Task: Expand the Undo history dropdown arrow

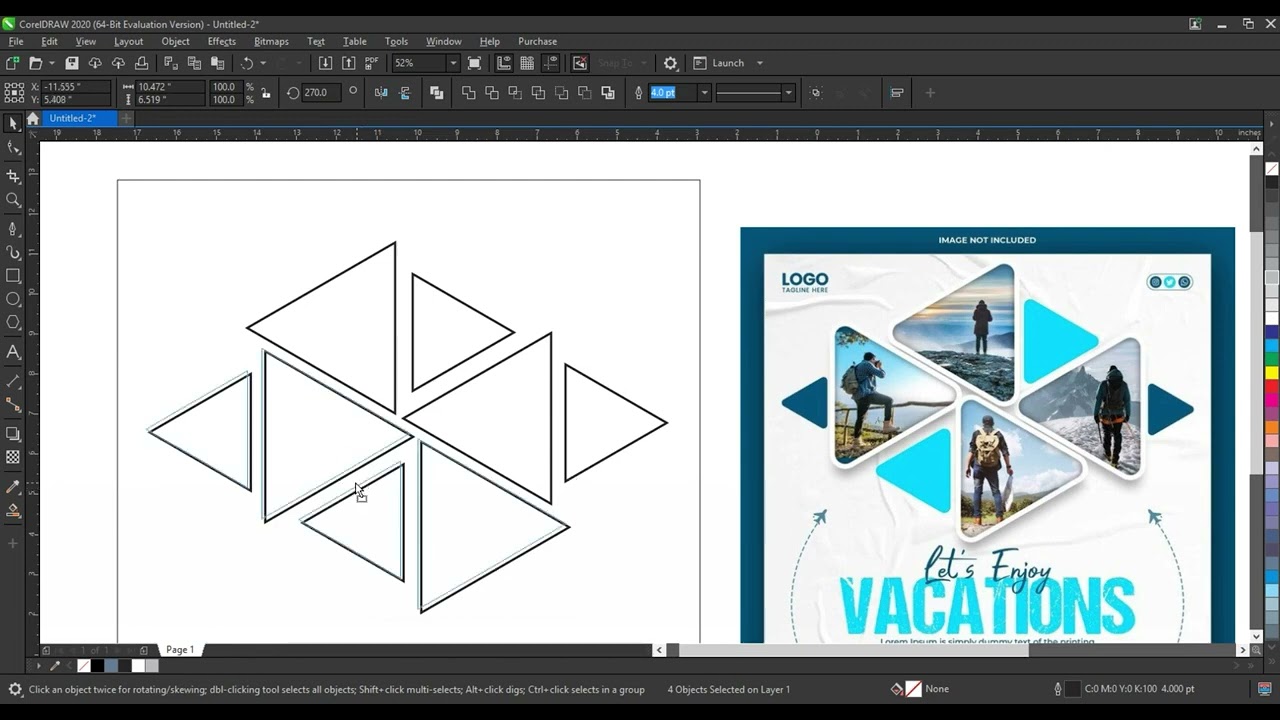Action: coord(263,63)
